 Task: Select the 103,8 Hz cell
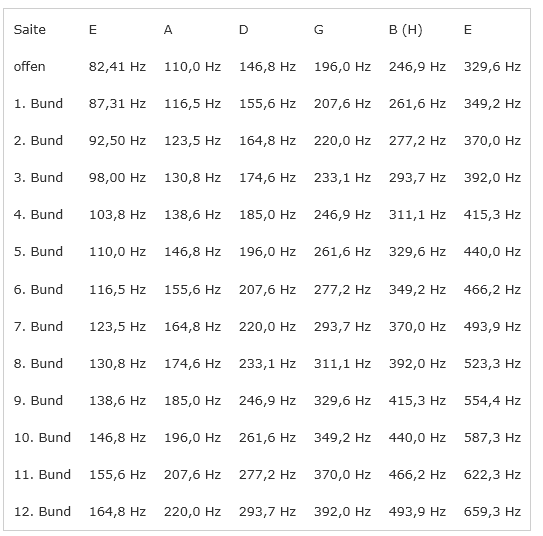click(x=117, y=215)
